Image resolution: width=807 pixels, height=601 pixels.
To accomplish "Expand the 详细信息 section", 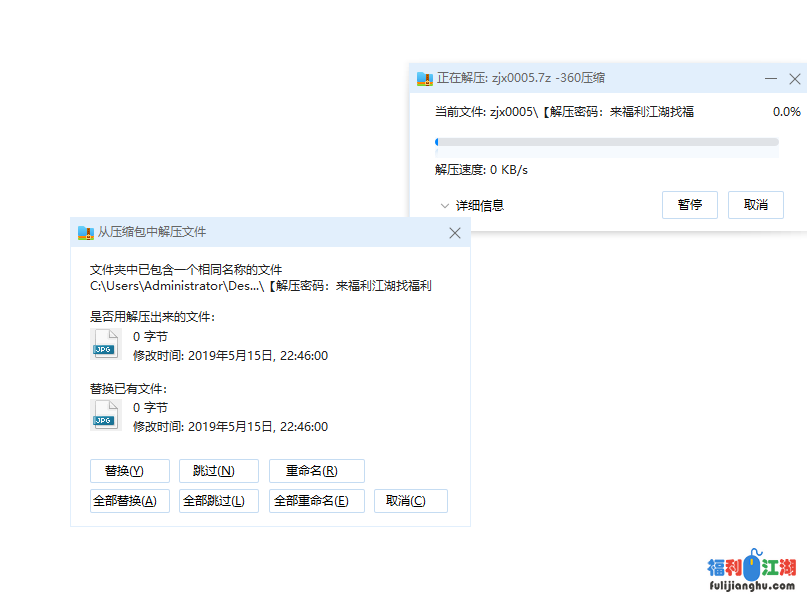I will point(479,205).
